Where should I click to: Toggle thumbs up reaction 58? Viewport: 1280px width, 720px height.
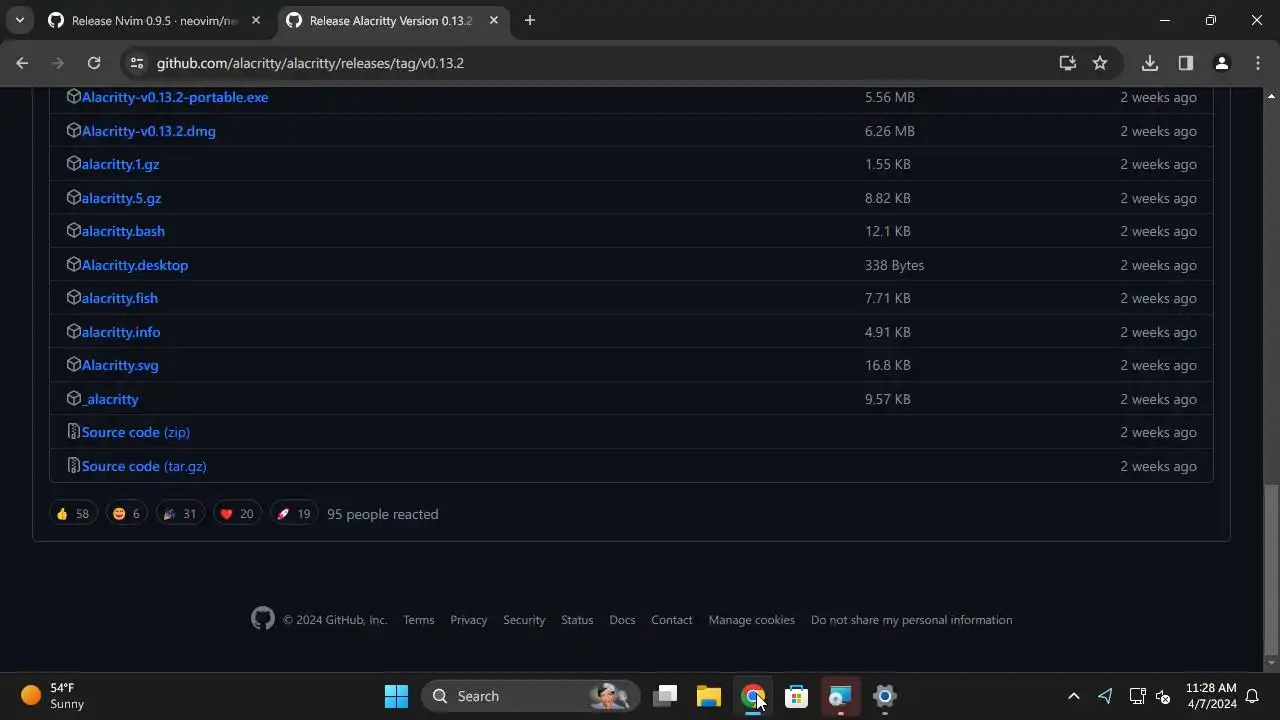point(73,514)
